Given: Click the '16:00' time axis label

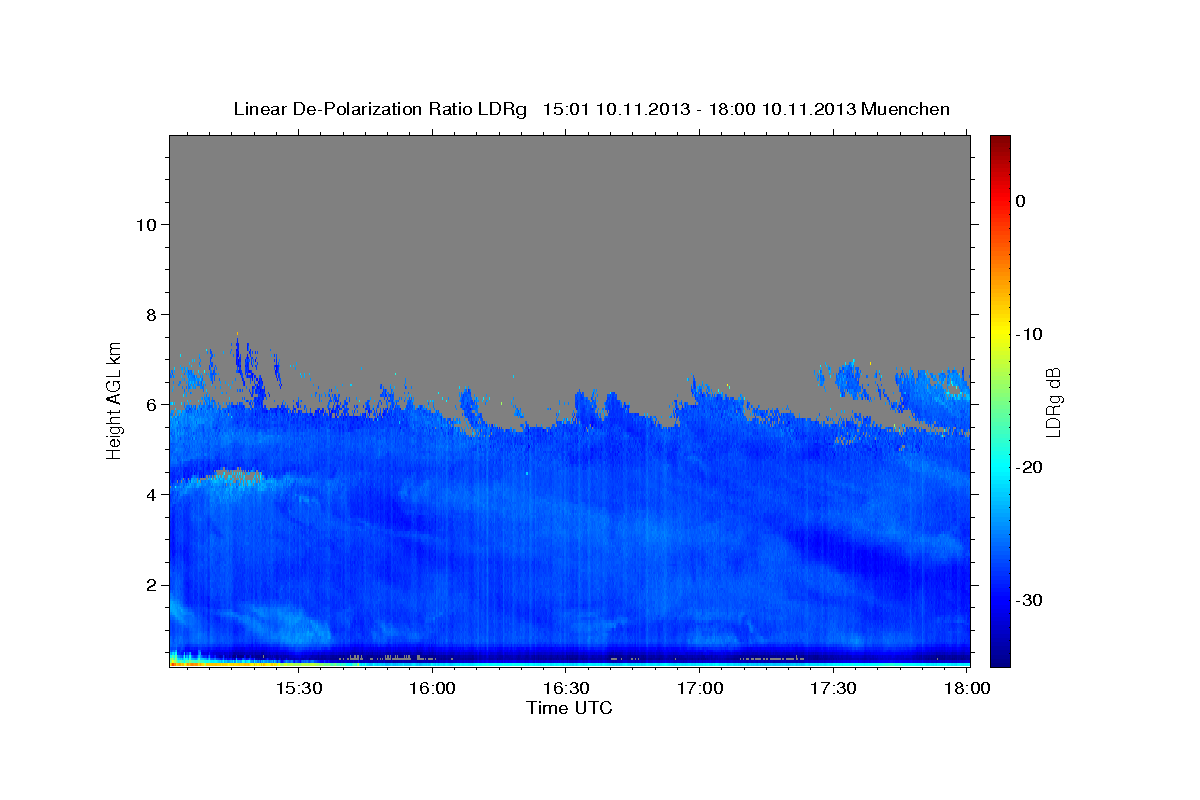Looking at the screenshot, I should [x=432, y=689].
